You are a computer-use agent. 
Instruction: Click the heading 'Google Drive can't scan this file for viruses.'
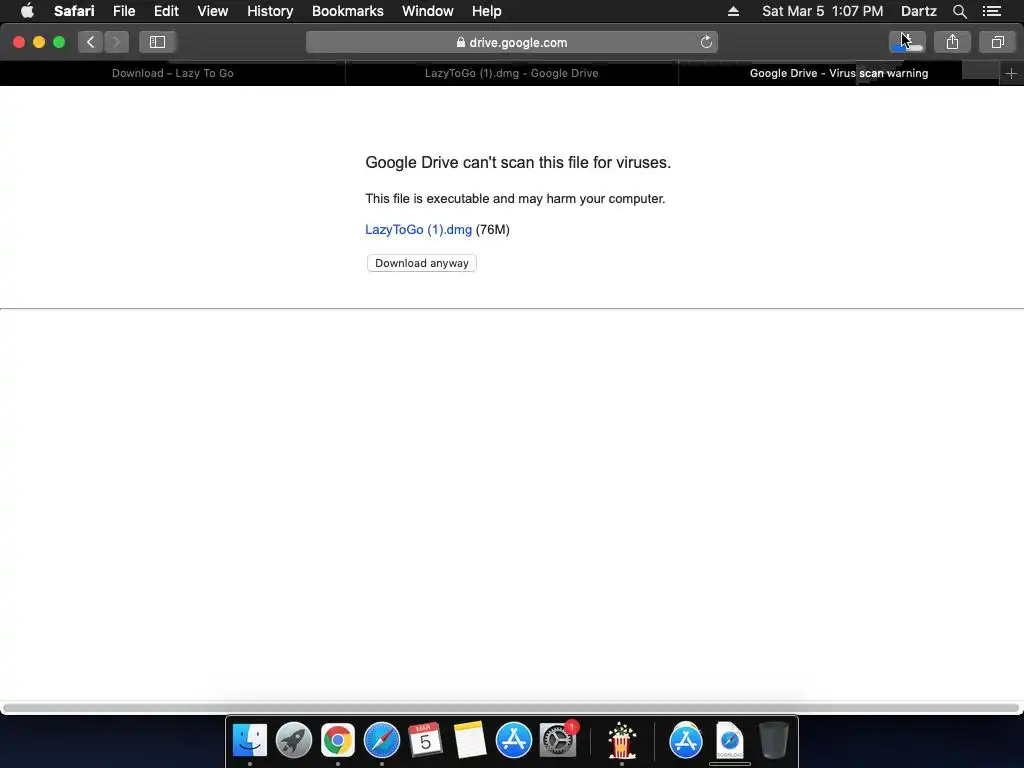pos(518,163)
